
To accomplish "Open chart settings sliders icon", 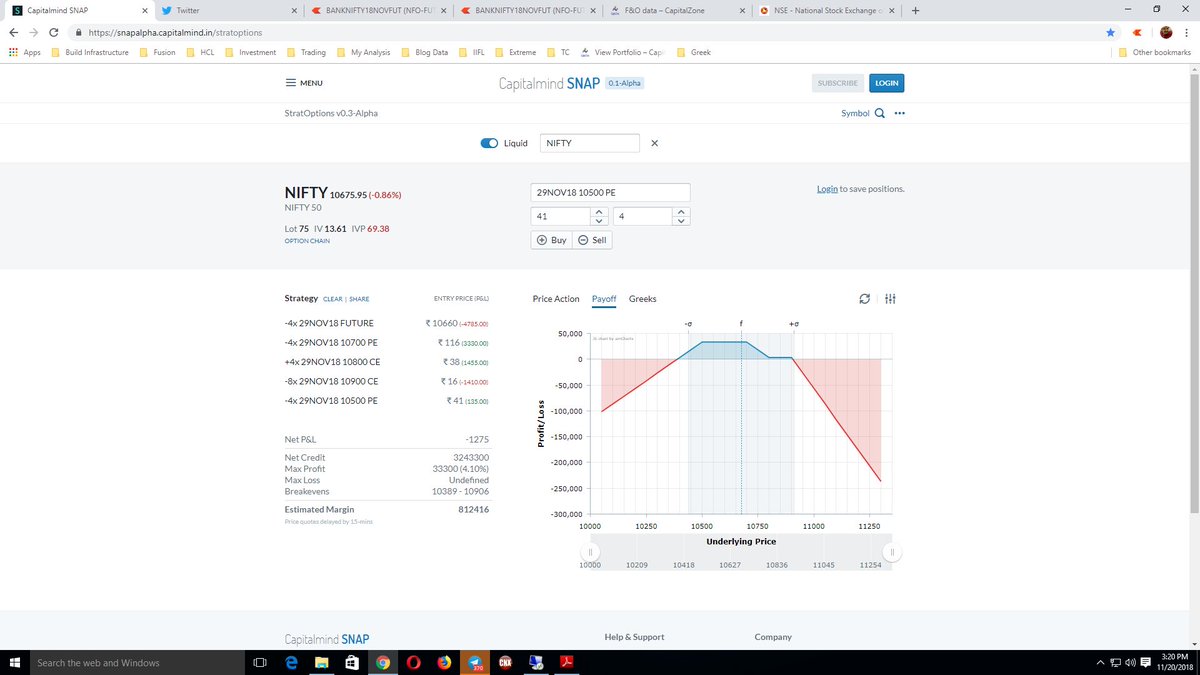I will (x=890, y=299).
